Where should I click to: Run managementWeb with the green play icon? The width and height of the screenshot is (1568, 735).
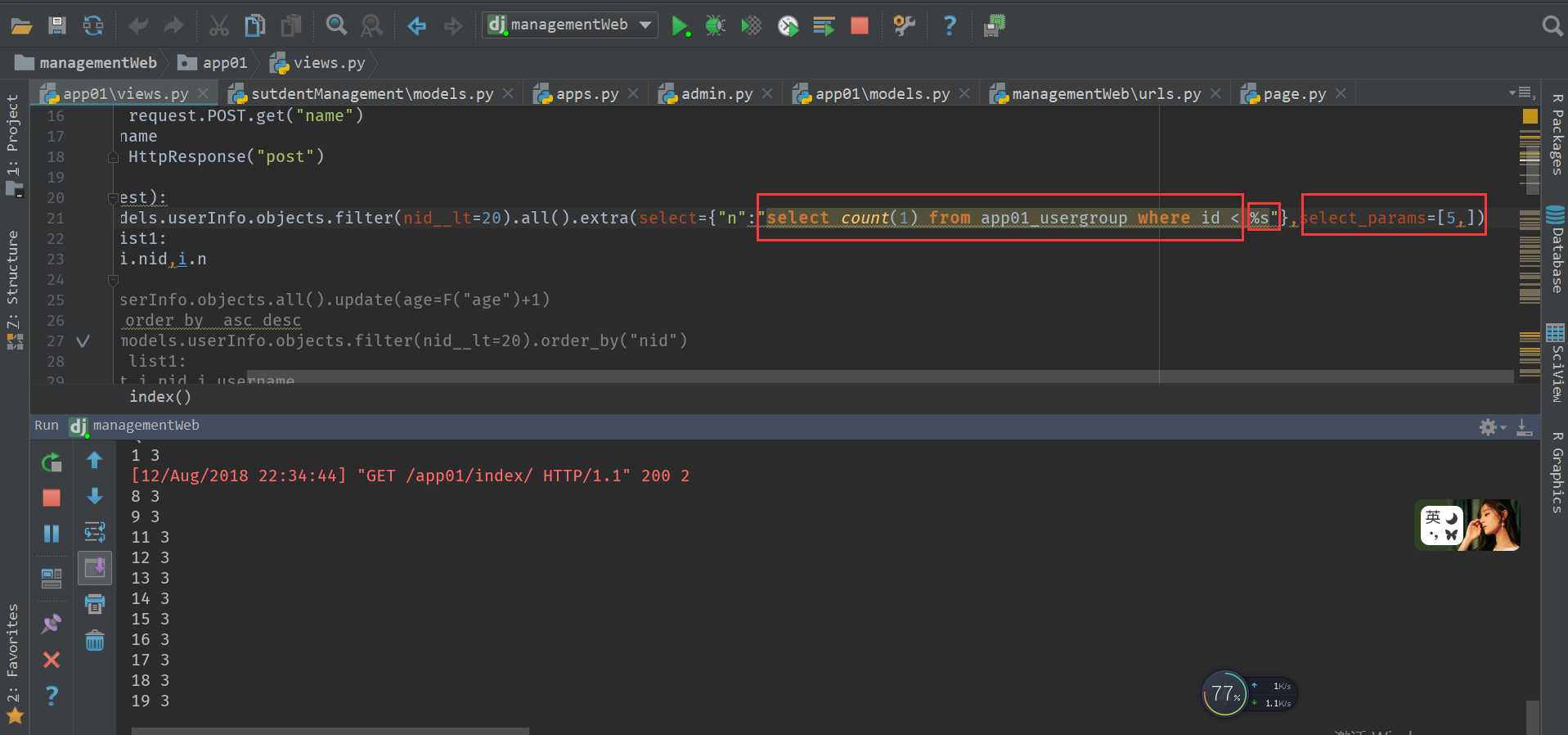click(681, 26)
